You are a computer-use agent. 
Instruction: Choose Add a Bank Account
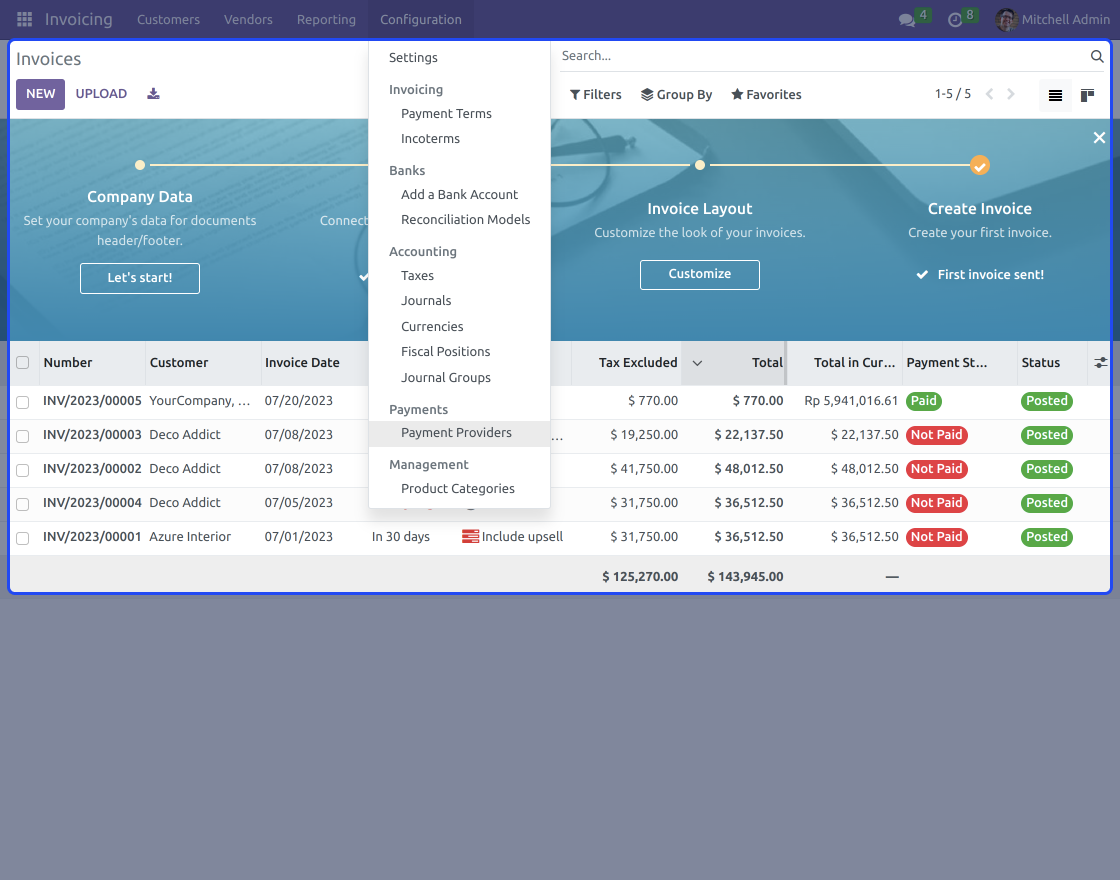coord(459,194)
